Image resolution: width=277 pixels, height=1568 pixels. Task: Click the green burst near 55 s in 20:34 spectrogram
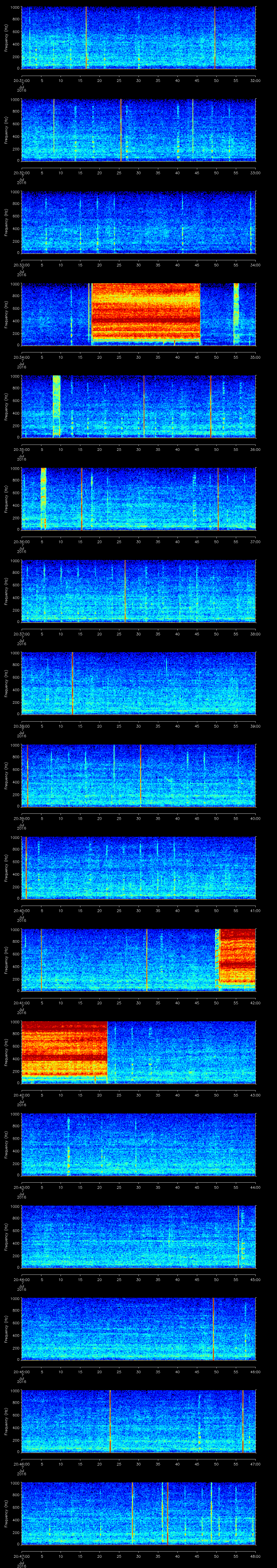click(236, 314)
